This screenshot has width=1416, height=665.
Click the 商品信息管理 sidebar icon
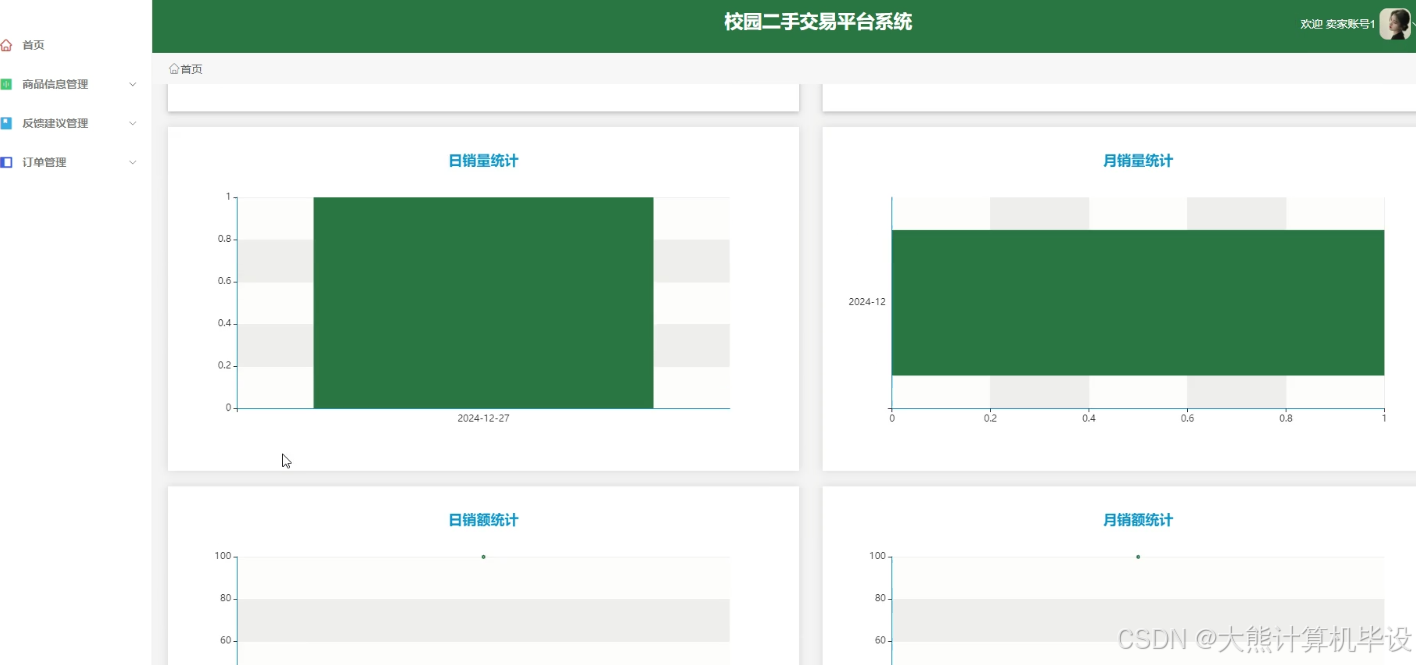(6, 84)
